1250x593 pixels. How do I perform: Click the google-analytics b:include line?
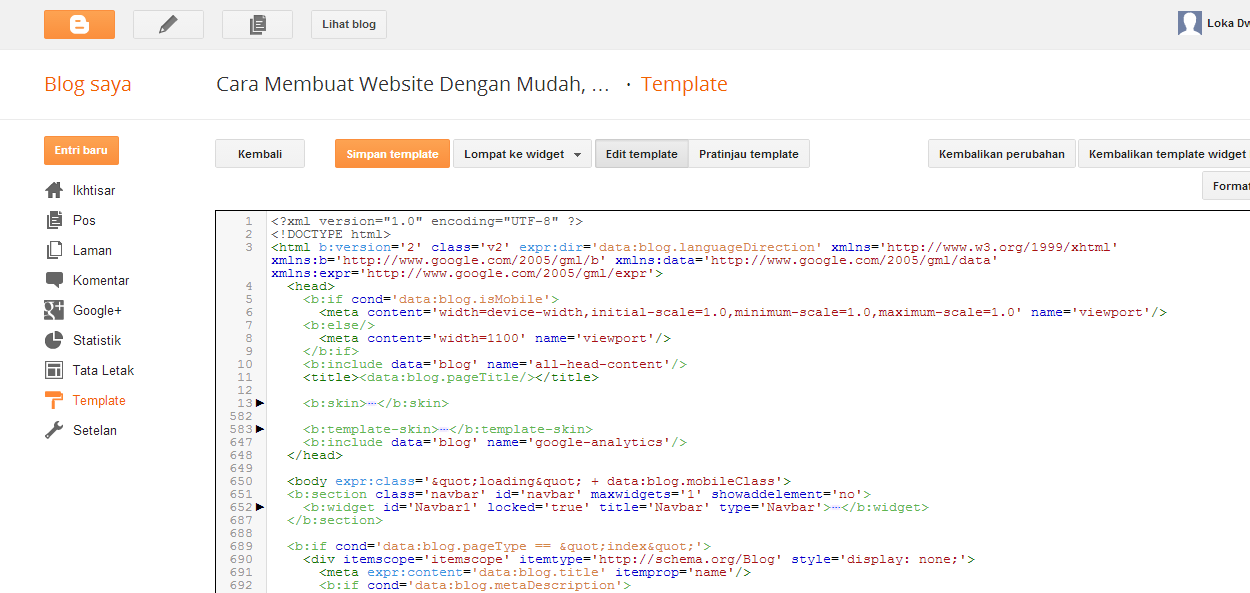pos(495,442)
